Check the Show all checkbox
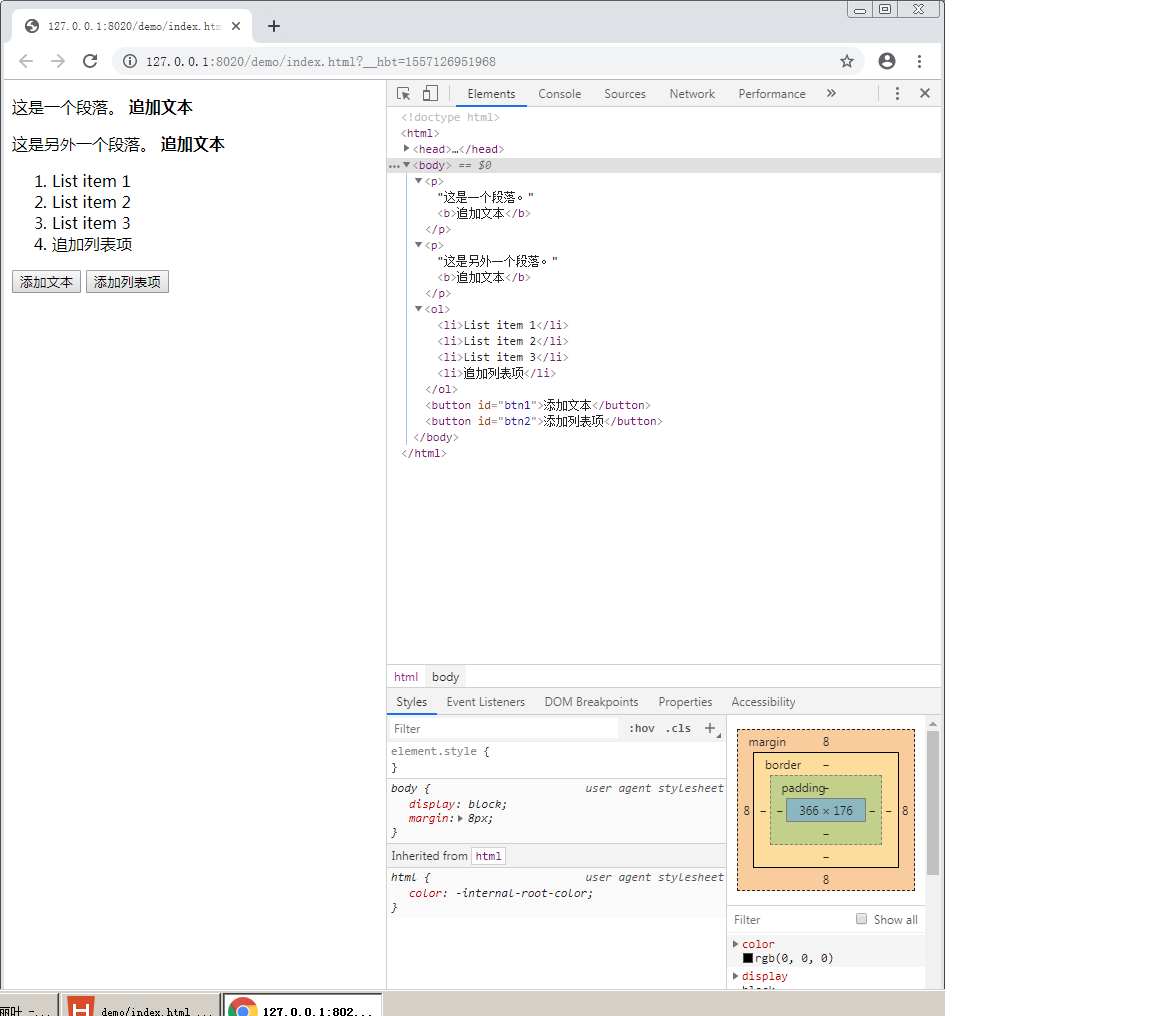 (x=862, y=919)
